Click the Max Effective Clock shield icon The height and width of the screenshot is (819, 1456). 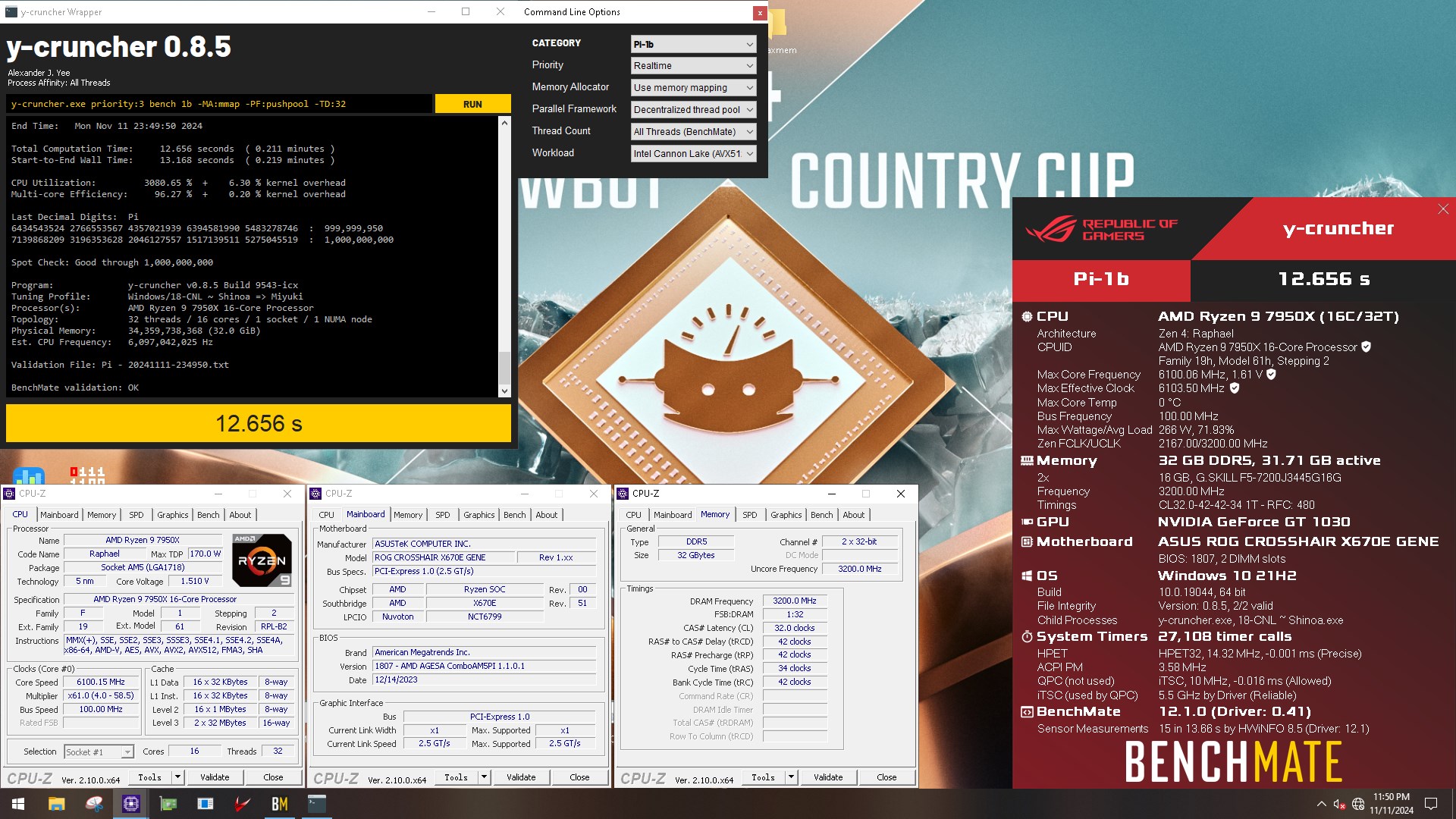pos(1234,388)
